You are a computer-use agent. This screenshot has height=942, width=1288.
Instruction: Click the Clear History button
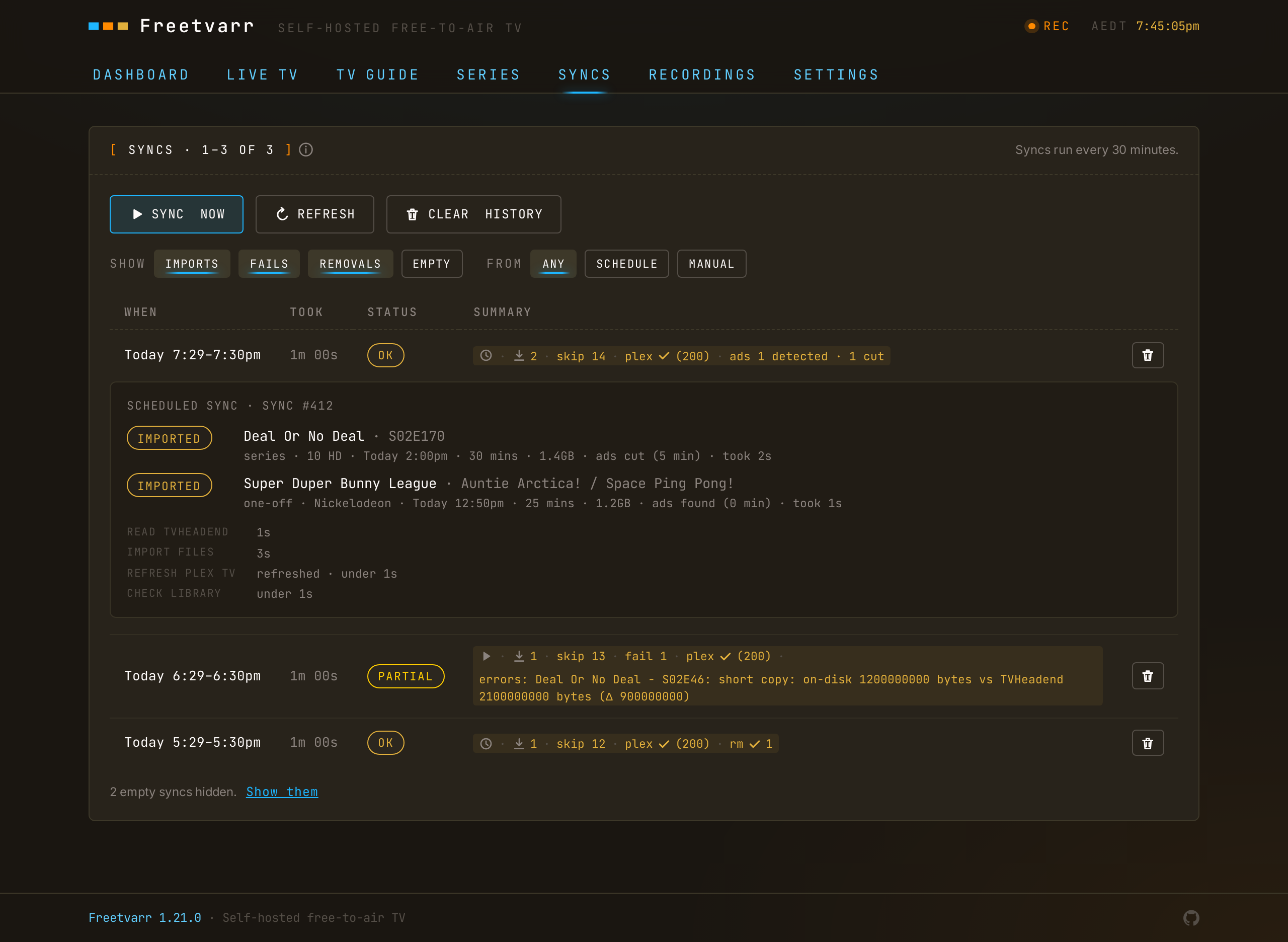[474, 214]
